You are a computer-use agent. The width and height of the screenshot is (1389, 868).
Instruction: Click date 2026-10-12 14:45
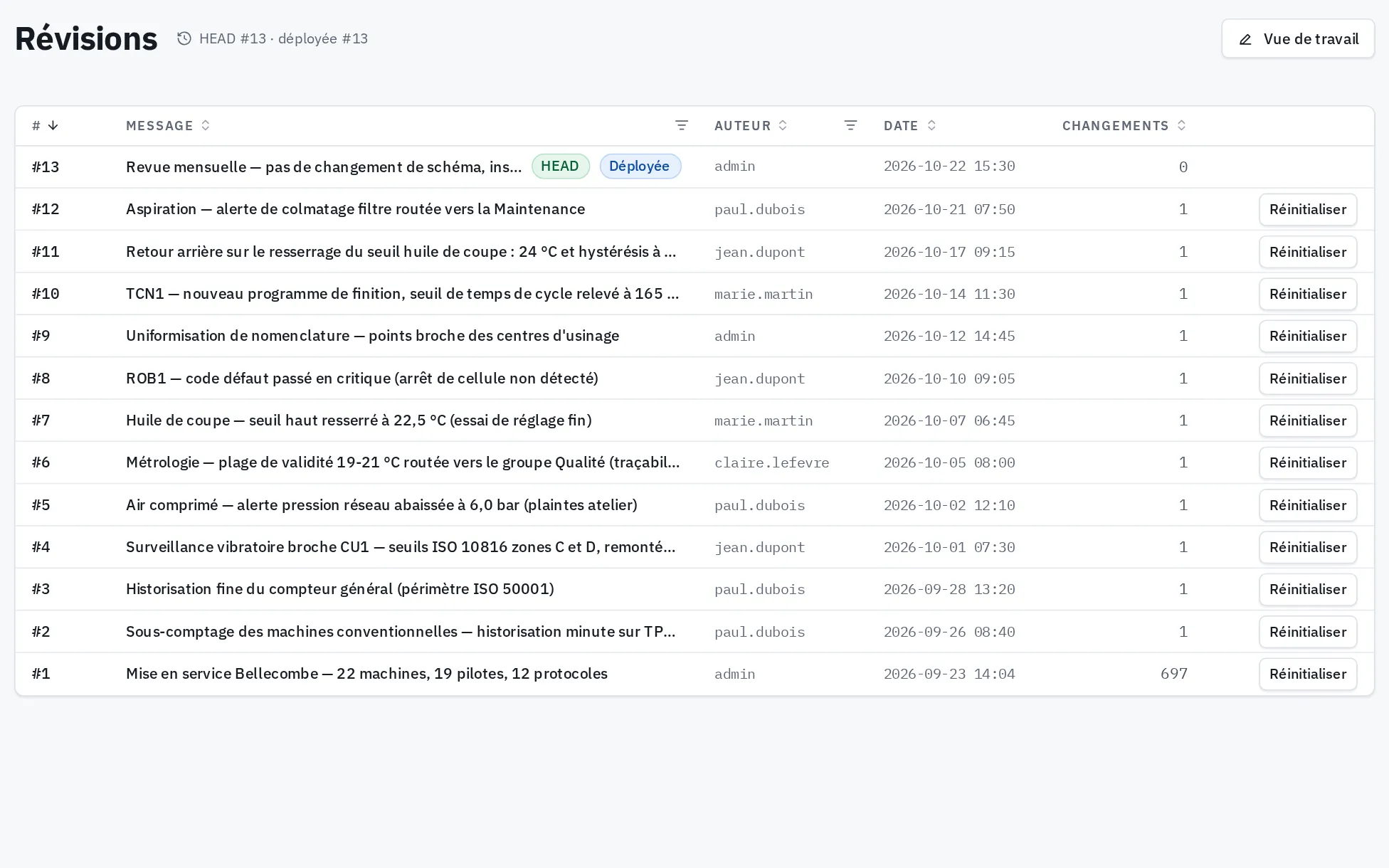pos(949,336)
